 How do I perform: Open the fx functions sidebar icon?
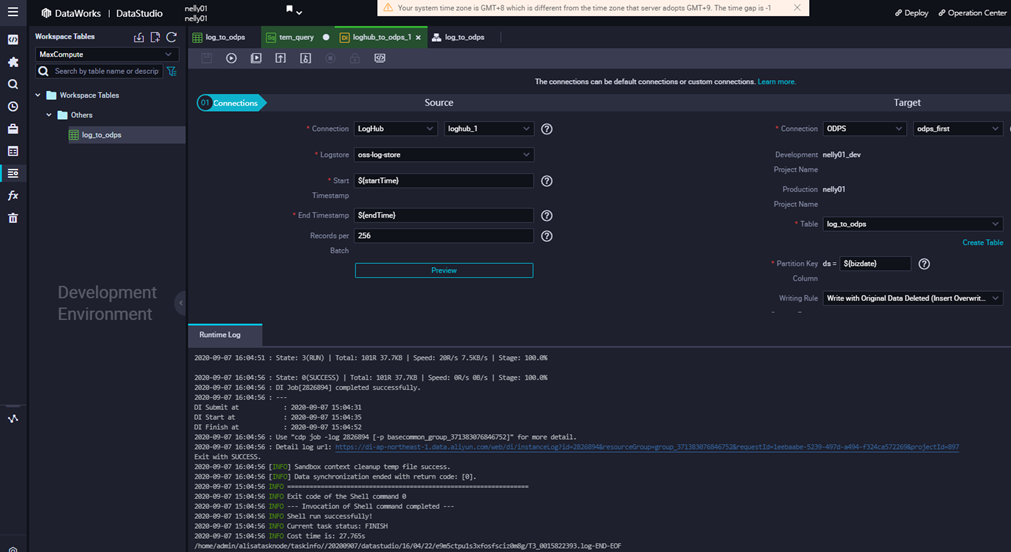click(x=13, y=195)
